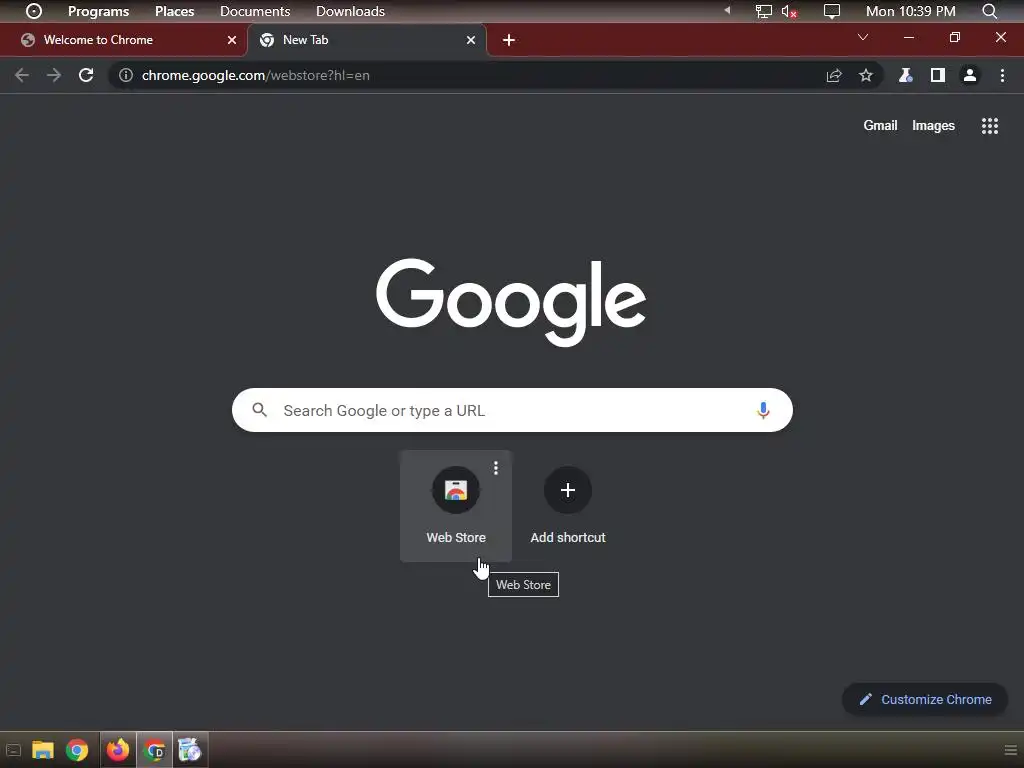Switch to Welcome to Chrome tab

pyautogui.click(x=124, y=40)
